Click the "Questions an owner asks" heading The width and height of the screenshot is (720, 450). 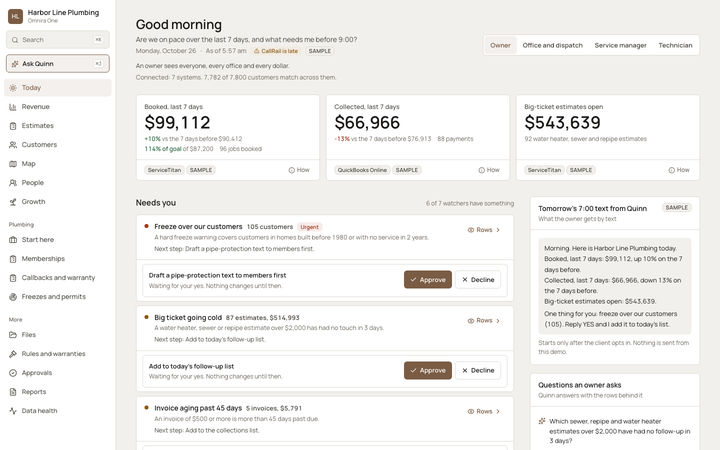579,385
